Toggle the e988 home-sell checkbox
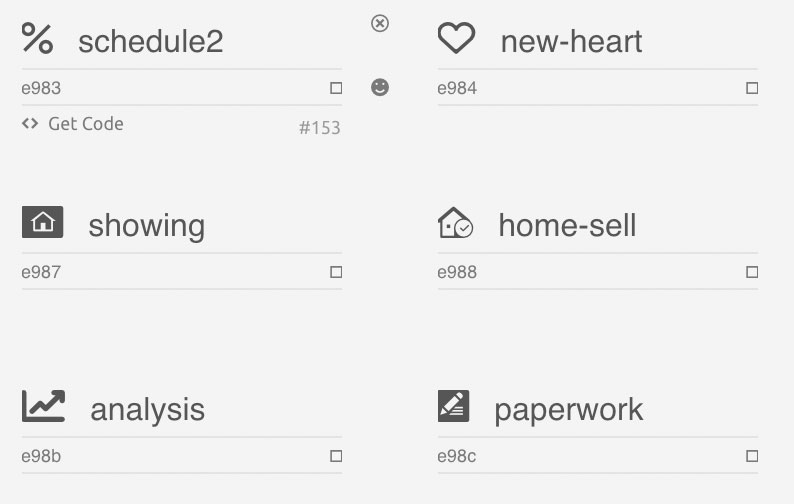 [x=752, y=272]
